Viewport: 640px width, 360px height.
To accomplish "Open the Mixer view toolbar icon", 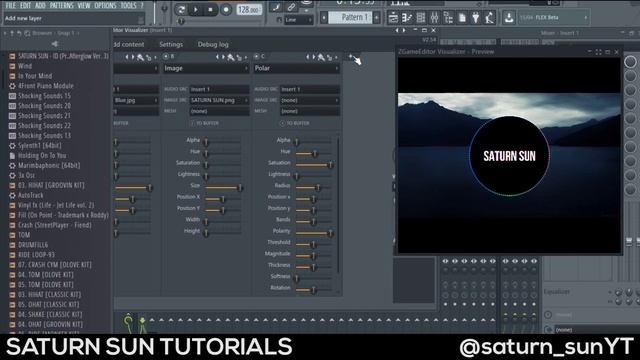I will (434, 18).
